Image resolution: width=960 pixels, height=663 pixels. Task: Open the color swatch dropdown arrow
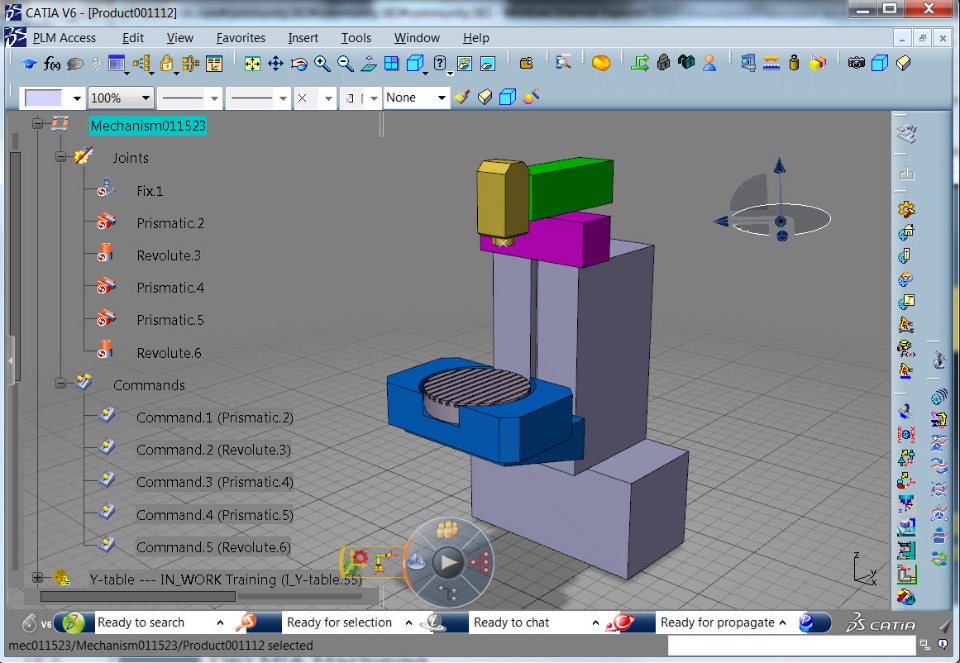pyautogui.click(x=77, y=98)
